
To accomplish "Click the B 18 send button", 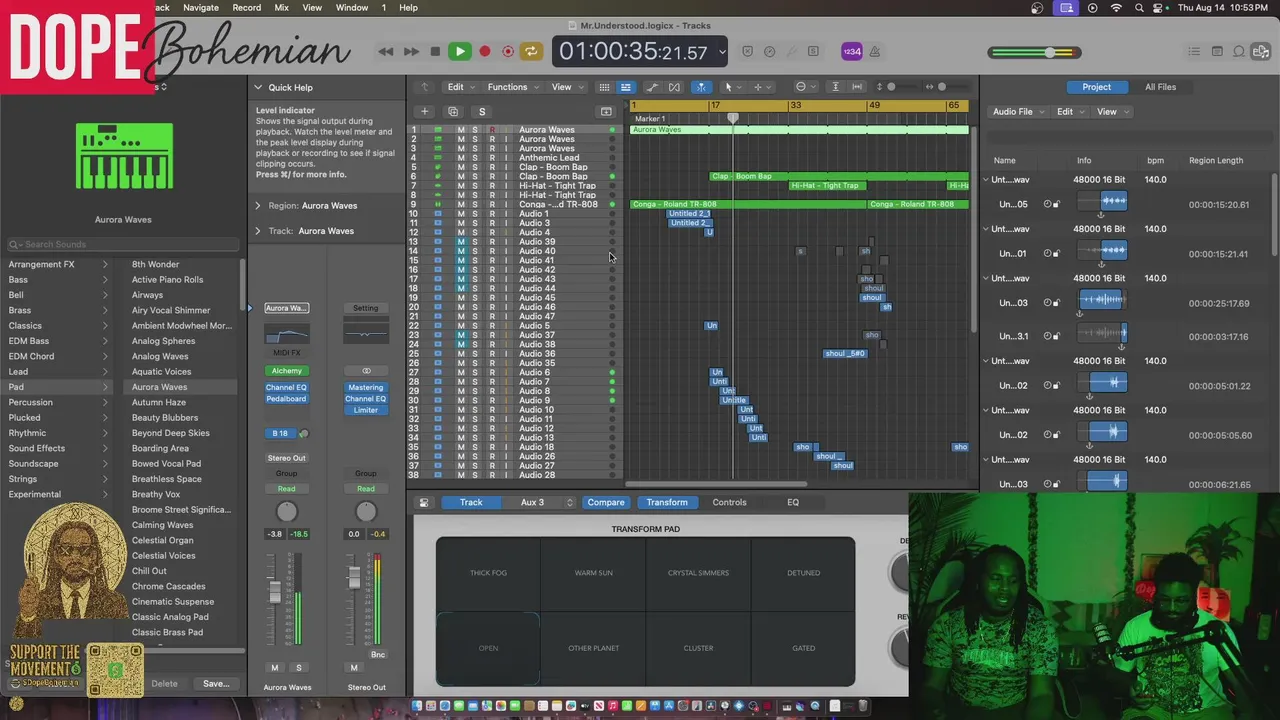I will coord(280,434).
